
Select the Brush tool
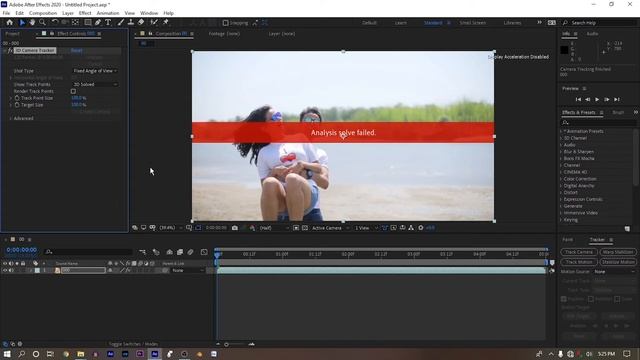click(121, 22)
